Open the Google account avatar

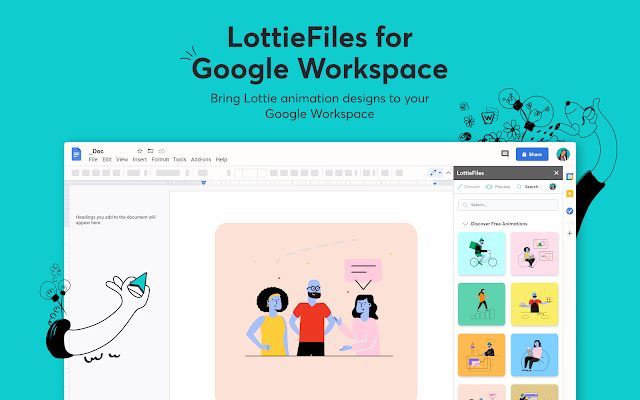(563, 154)
